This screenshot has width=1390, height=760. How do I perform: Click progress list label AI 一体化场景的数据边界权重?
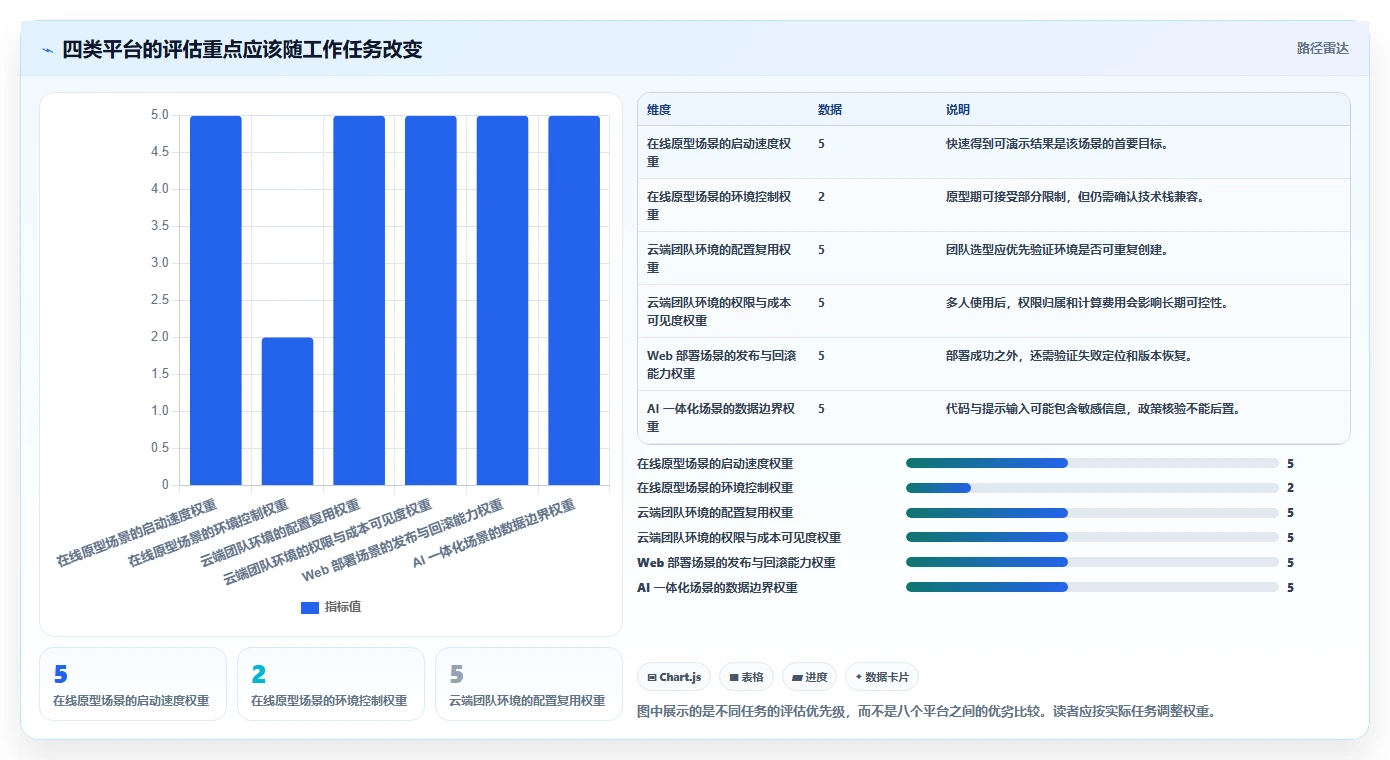[x=717, y=587]
